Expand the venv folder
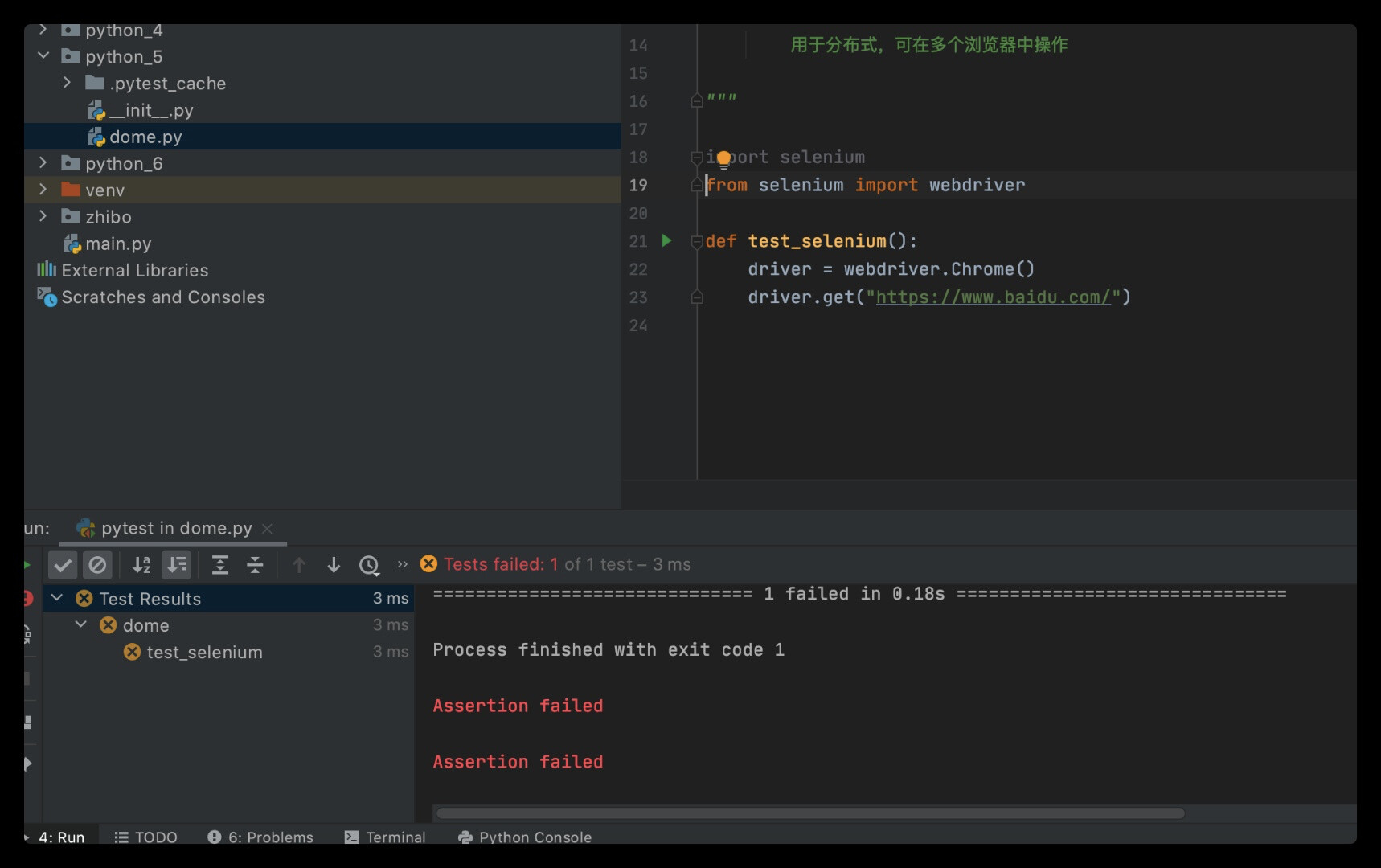This screenshot has width=1381, height=868. click(43, 190)
